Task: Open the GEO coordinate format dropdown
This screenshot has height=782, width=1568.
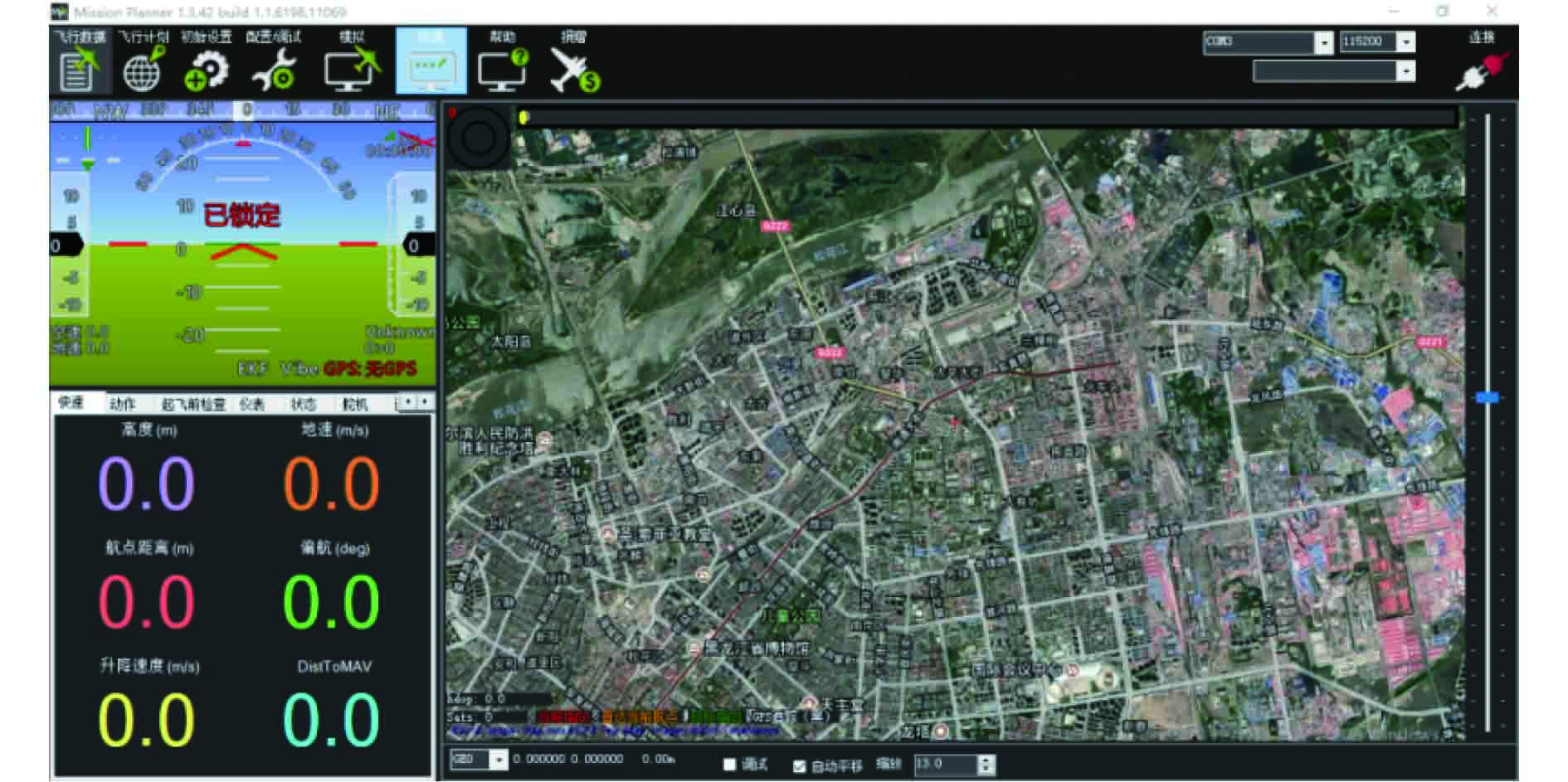Action: 498,760
